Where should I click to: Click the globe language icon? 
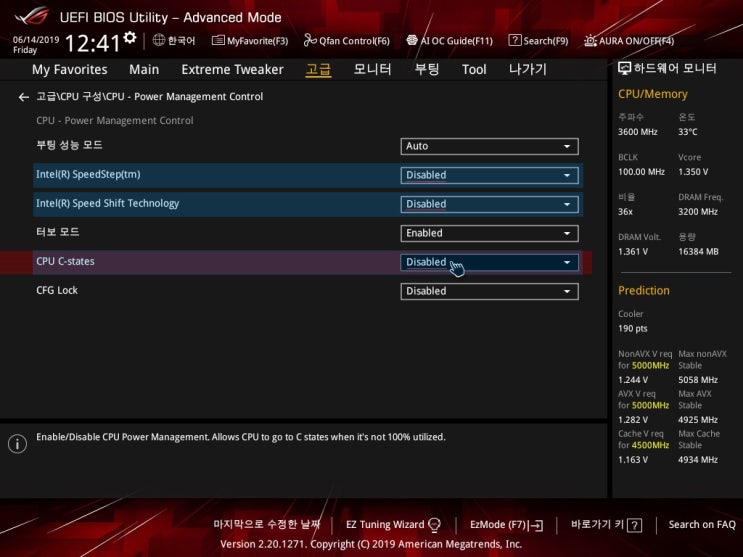159,40
